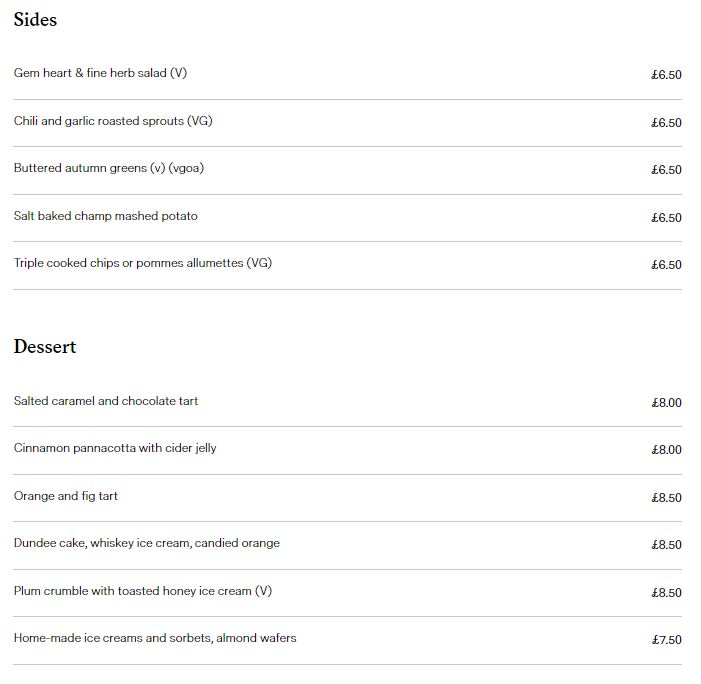Select Salted caramel and chocolate tart
This screenshot has height=684, width=701.
coord(106,401)
